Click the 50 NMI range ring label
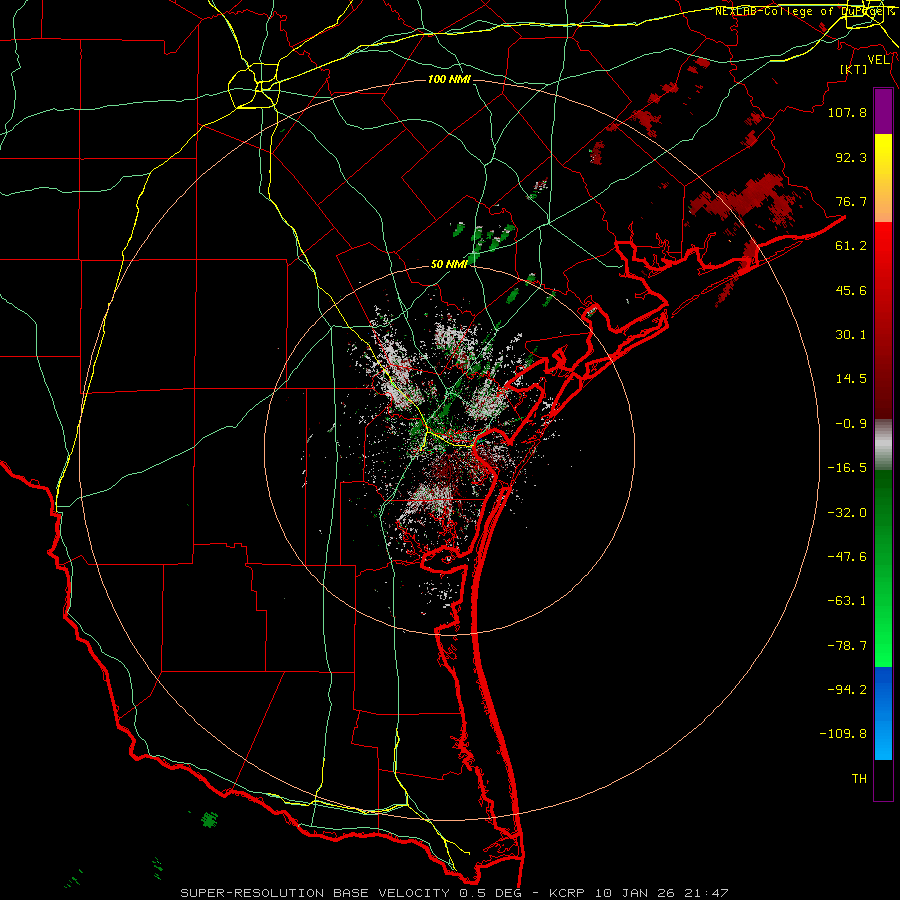This screenshot has width=900, height=900. tap(449, 264)
